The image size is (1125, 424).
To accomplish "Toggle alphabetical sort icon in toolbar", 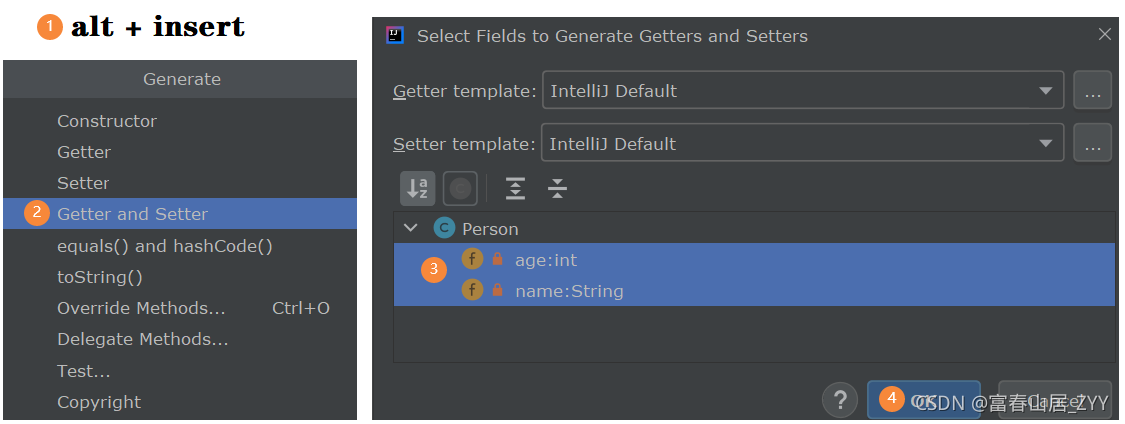I will (x=417, y=188).
